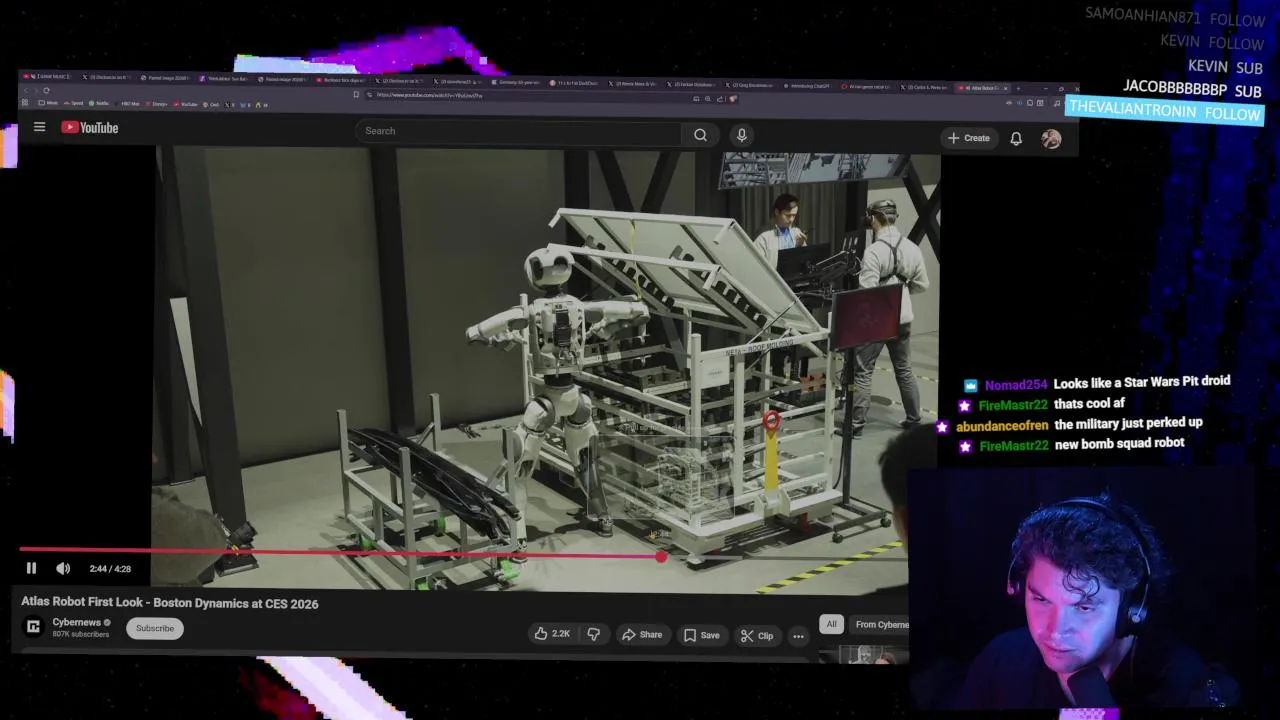
Task: Share the video
Action: coord(641,635)
